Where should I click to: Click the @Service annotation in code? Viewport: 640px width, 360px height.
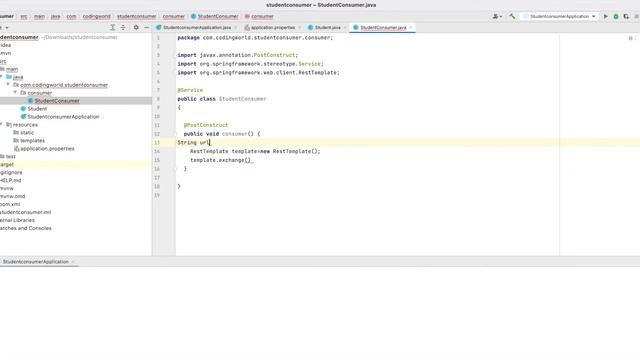190,90
